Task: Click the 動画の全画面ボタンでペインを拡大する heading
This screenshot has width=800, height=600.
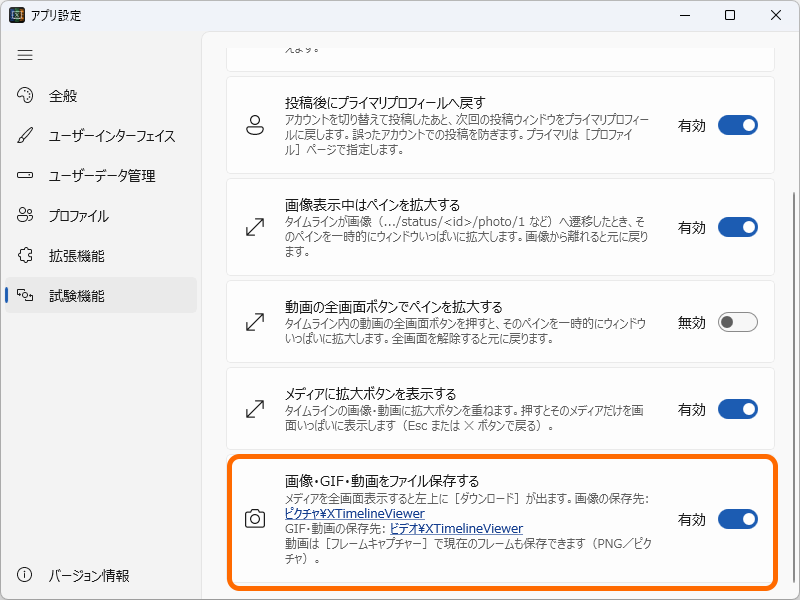Action: point(393,307)
